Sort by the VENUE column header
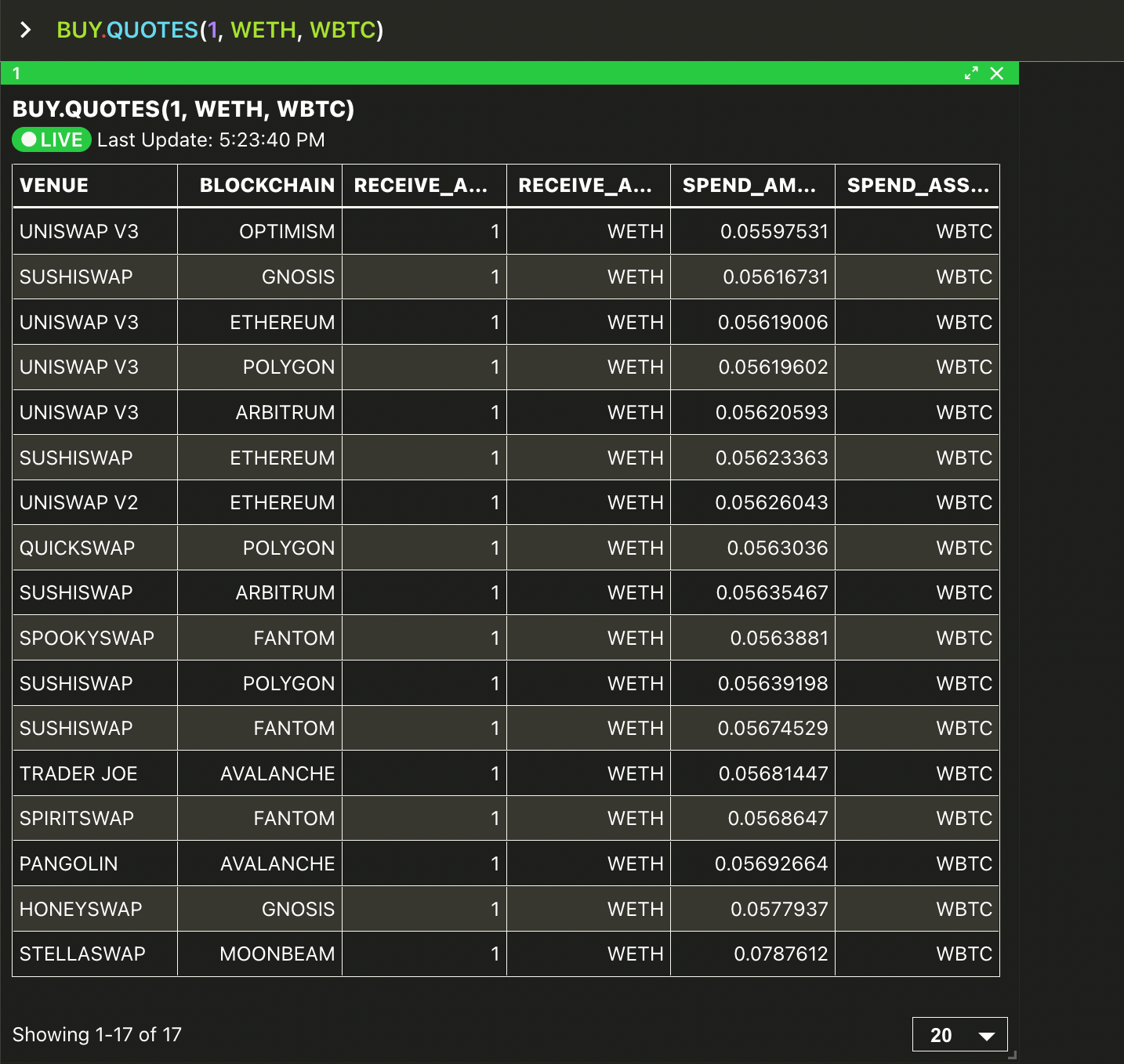1124x1064 pixels. click(x=95, y=186)
